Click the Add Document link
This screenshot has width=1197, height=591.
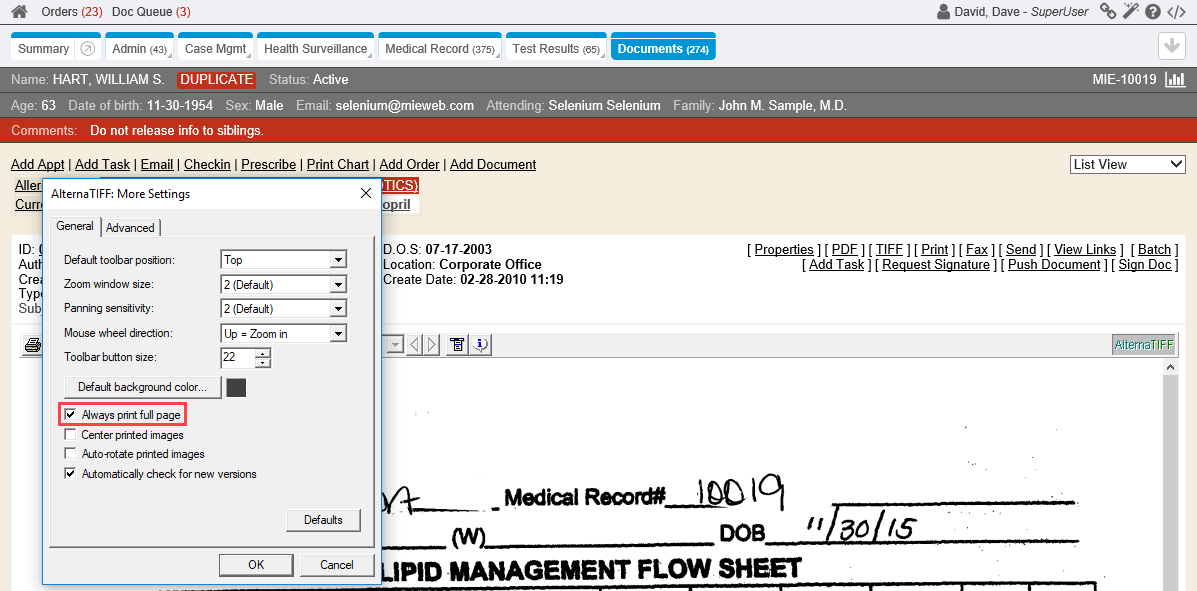coord(493,164)
